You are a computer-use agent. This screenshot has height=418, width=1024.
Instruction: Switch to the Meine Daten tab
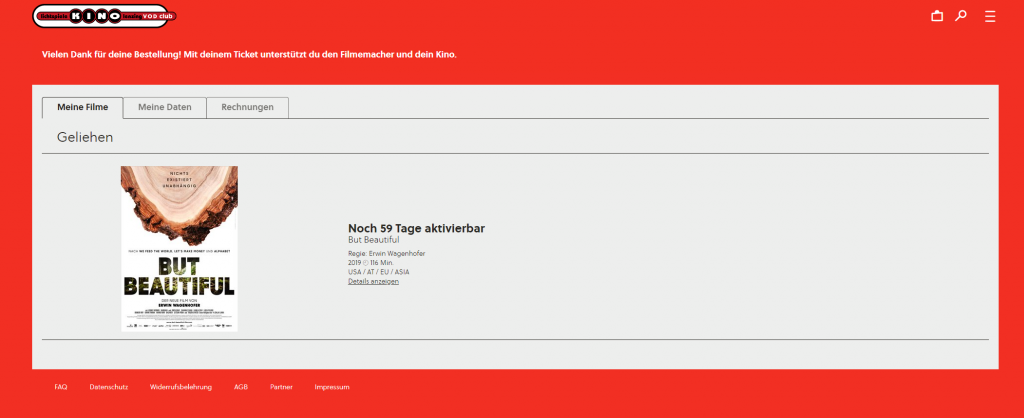165,108
